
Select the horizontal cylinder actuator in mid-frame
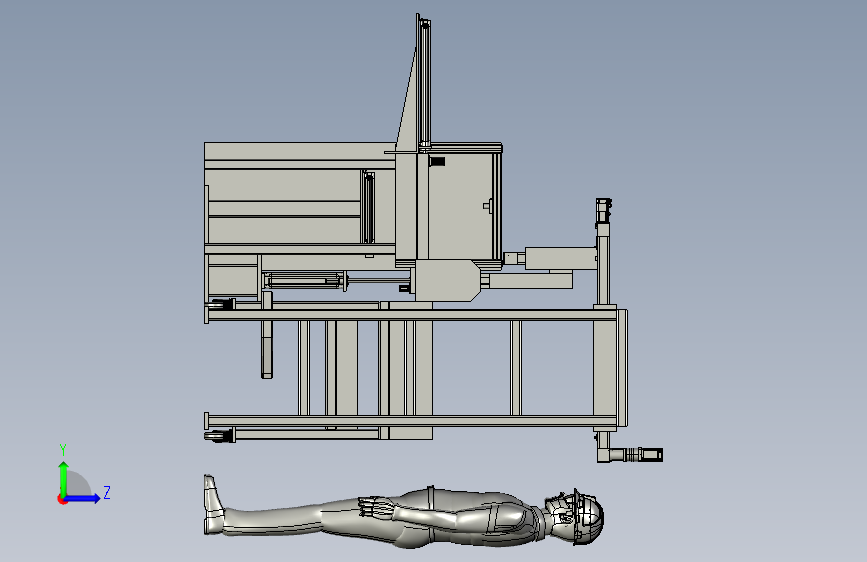point(305,280)
